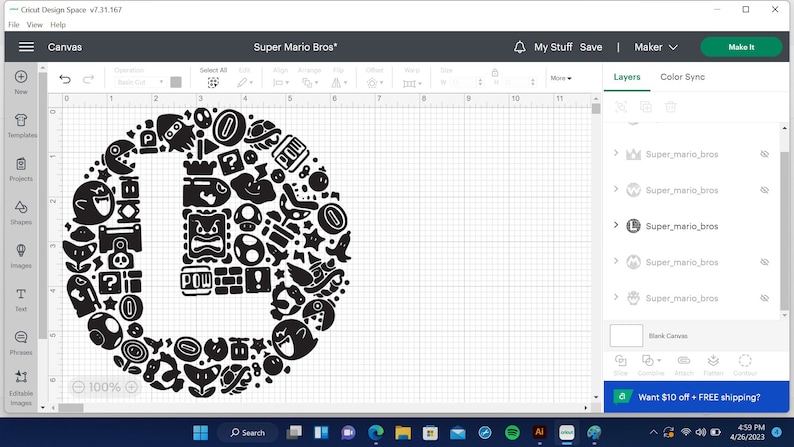Open the Projects panel
This screenshot has height=447, width=794.
point(21,164)
